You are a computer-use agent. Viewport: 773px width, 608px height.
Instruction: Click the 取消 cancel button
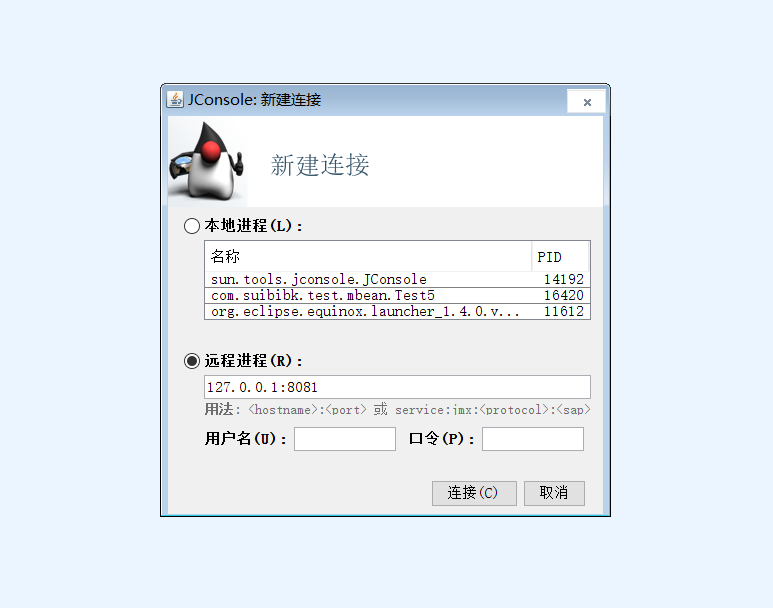(554, 493)
